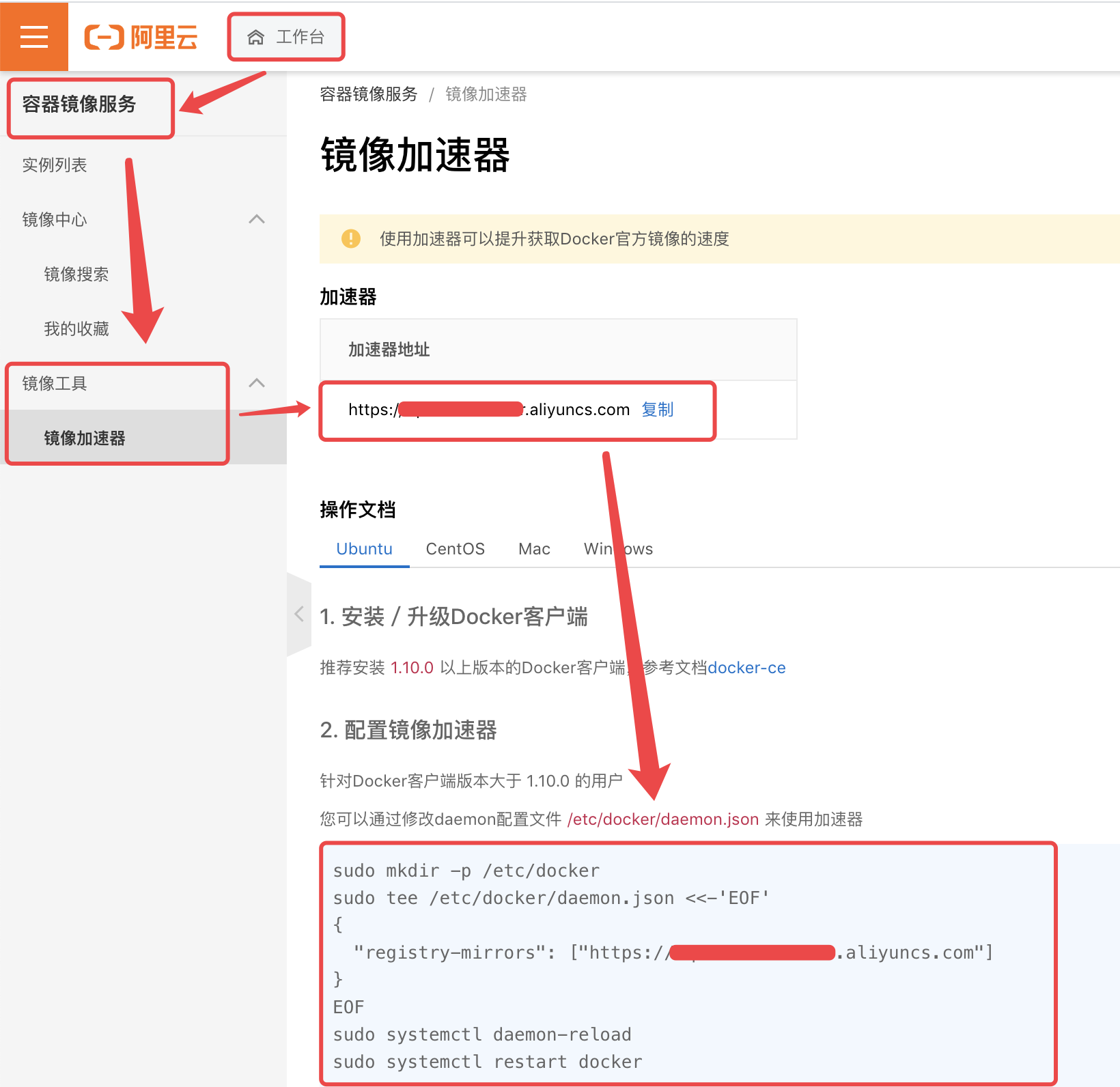Open 实例列表 in sidebar
1120x1087 pixels.
point(55,165)
